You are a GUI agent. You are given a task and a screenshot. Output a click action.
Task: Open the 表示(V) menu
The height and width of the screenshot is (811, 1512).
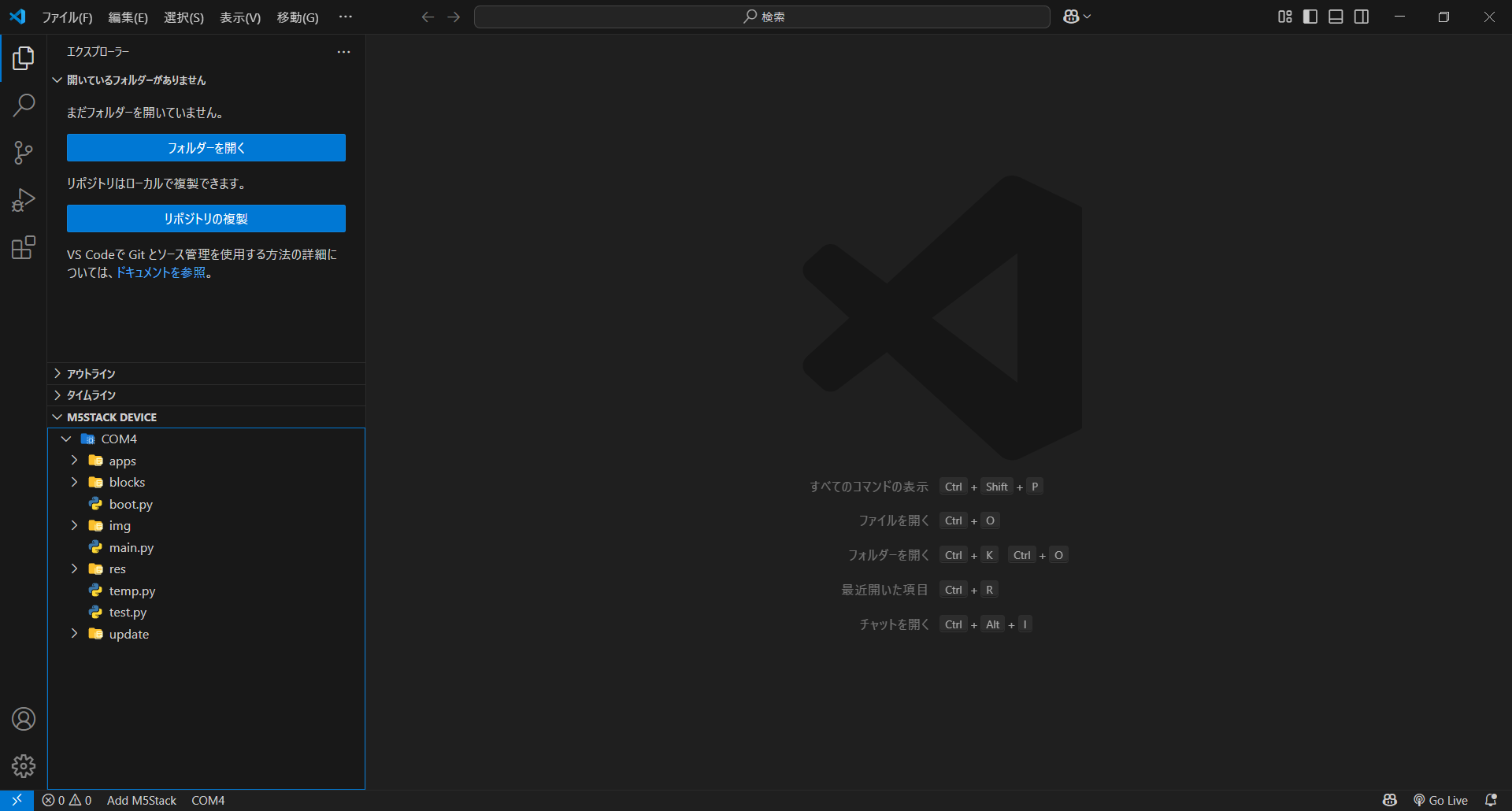tap(240, 17)
